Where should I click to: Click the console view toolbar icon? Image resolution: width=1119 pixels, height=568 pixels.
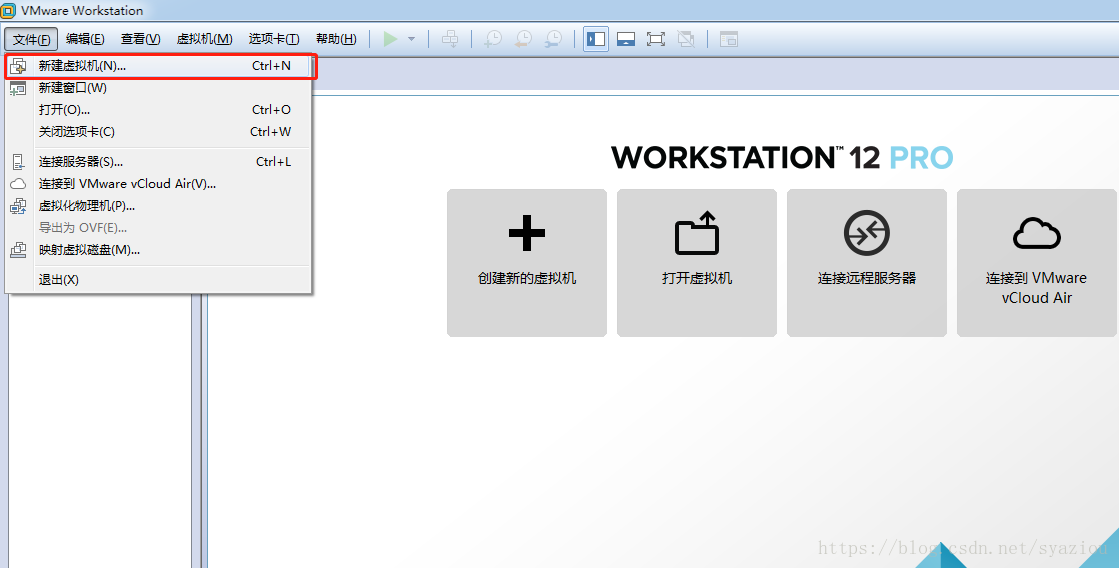(x=729, y=39)
